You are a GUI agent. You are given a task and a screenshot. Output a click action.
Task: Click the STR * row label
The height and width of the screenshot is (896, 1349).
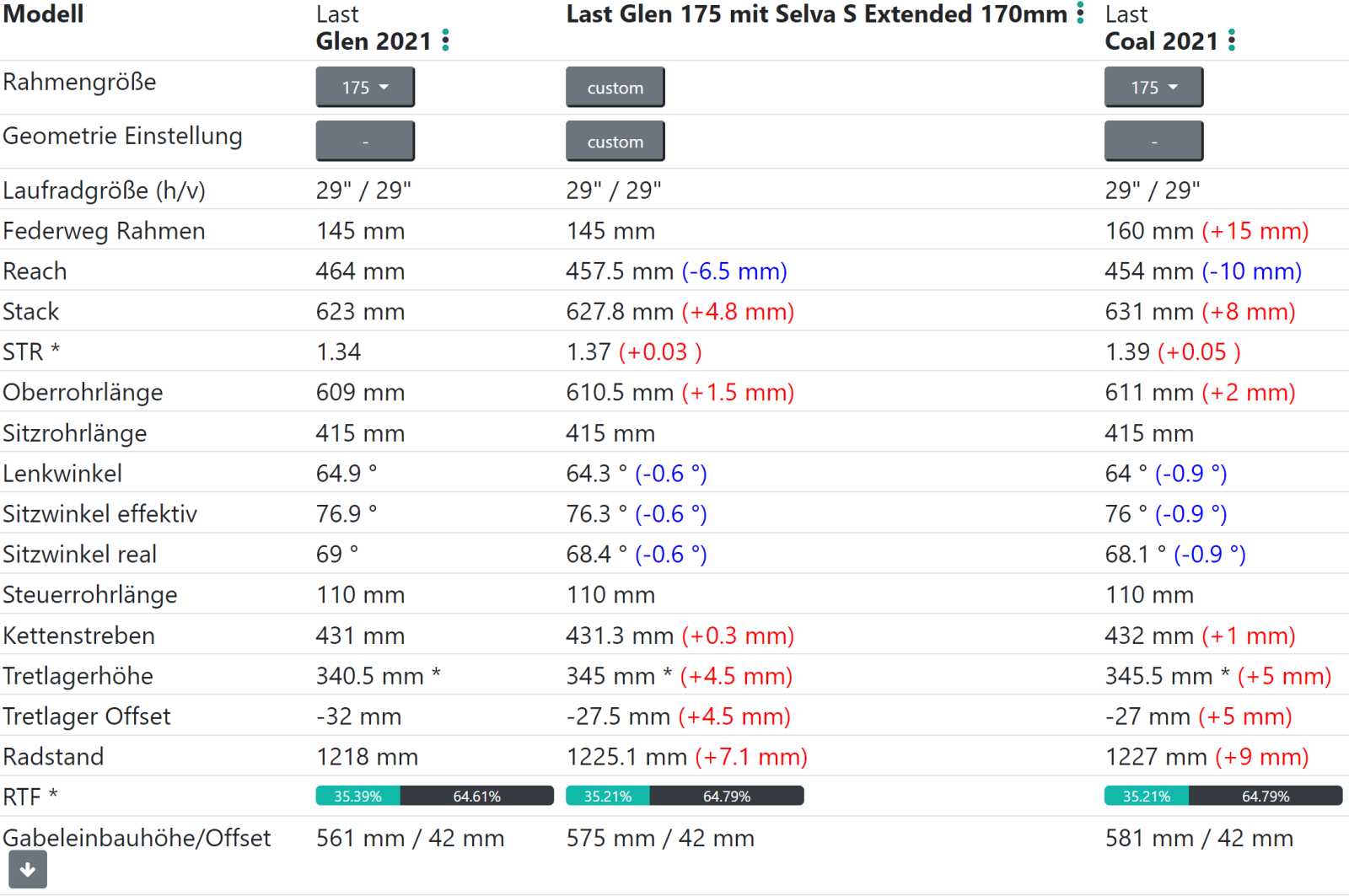(31, 351)
